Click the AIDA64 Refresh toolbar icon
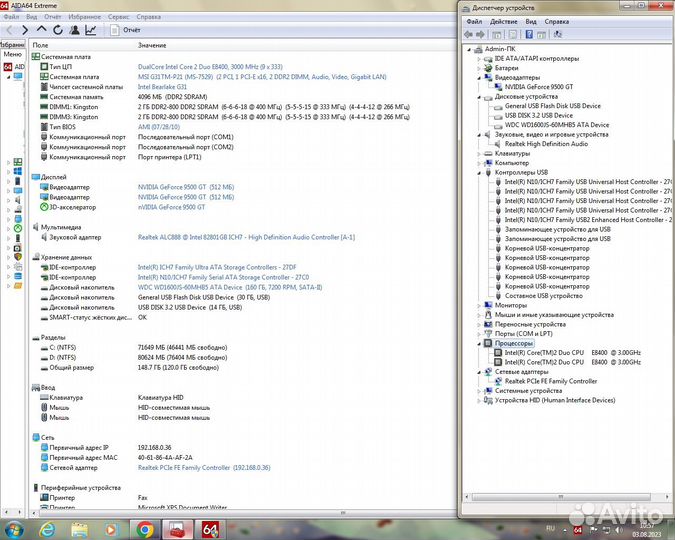 coord(58,30)
